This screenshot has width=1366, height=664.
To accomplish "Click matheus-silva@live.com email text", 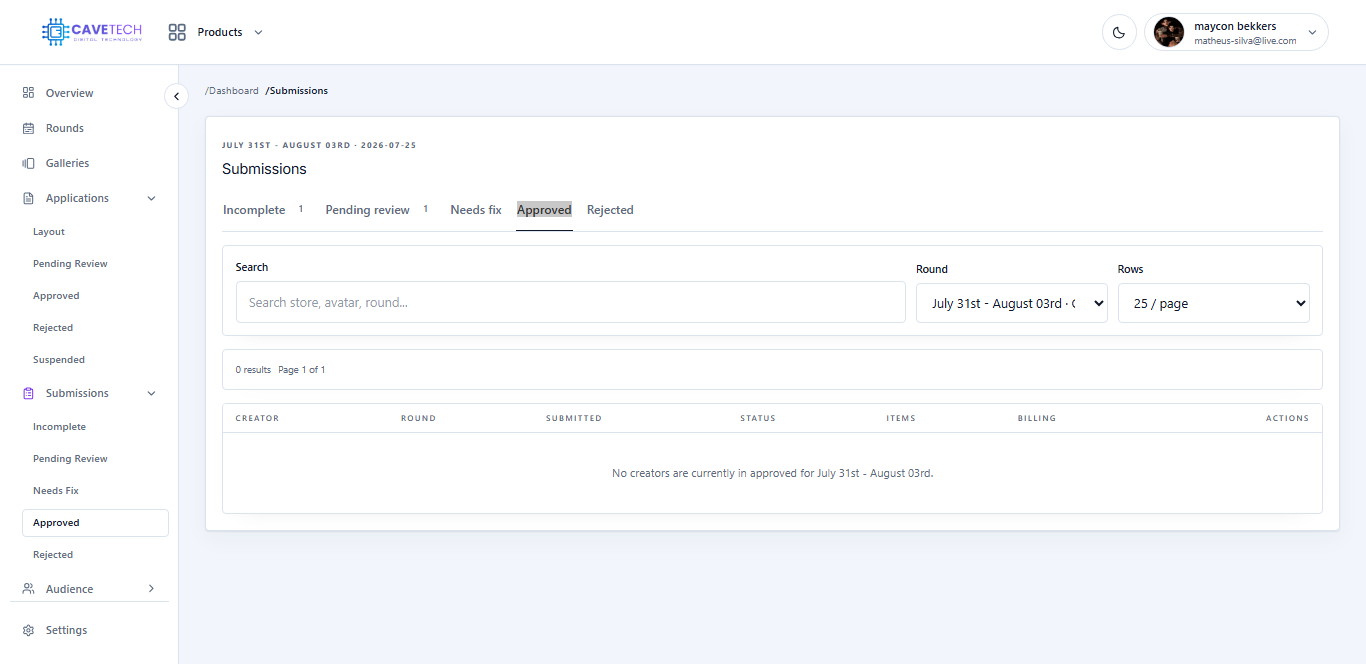I will pos(1245,41).
